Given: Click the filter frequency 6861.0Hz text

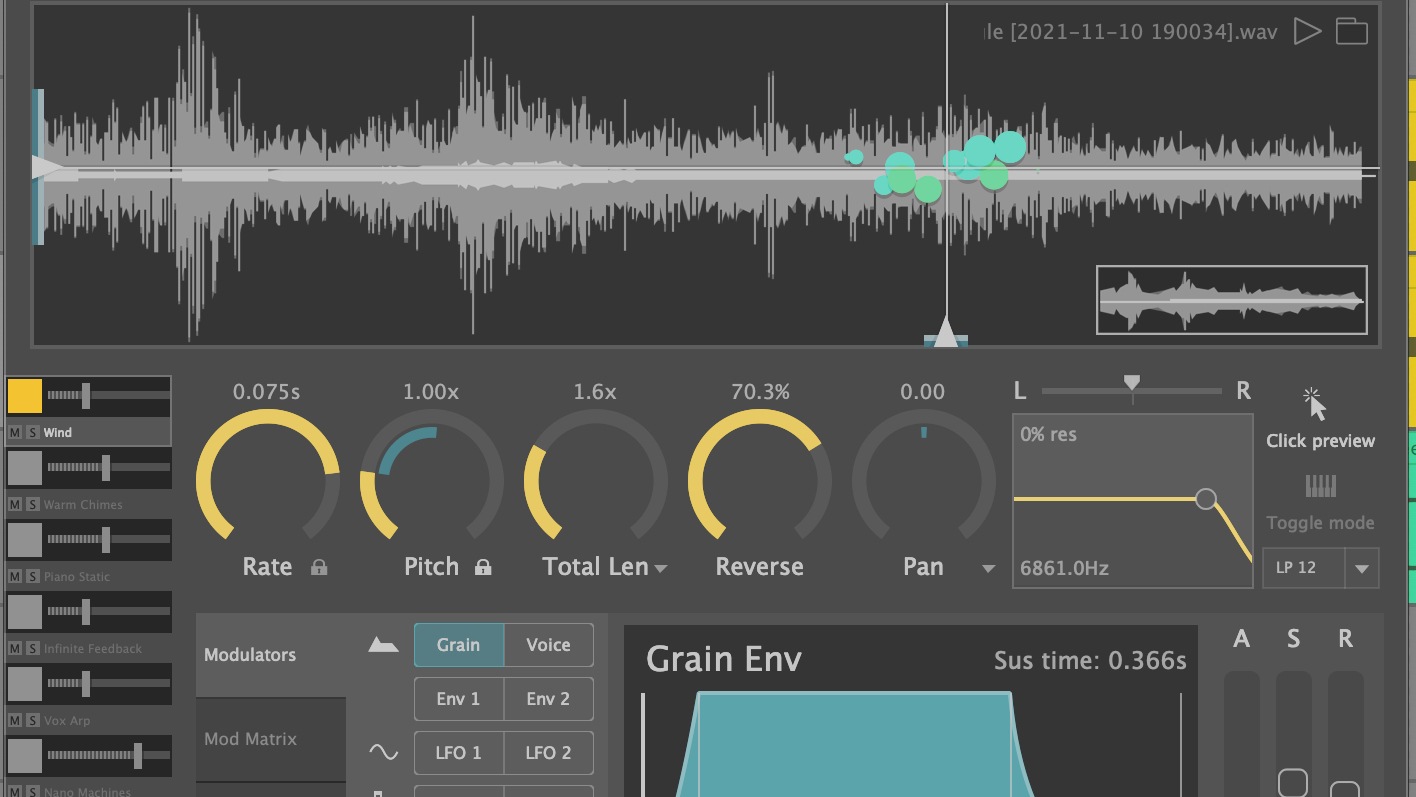Looking at the screenshot, I should (1064, 569).
